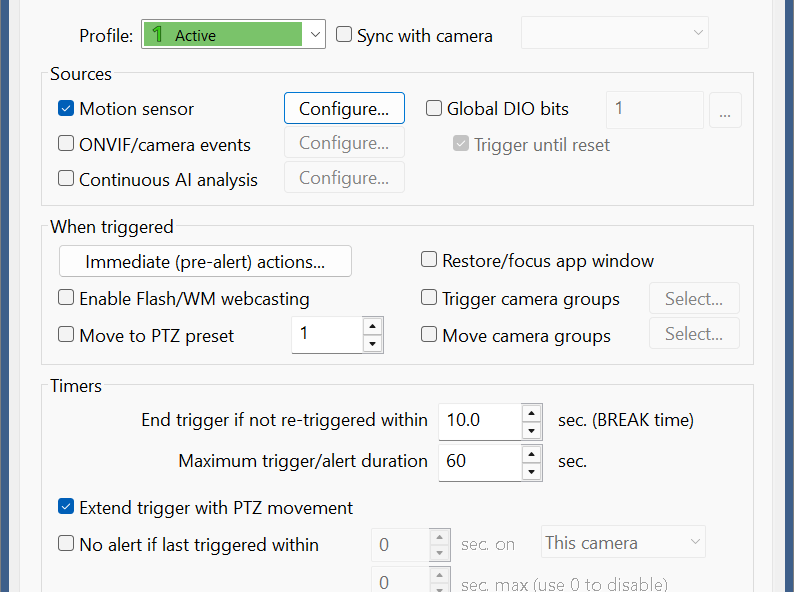Open Immediate (pre-alert) actions

point(205,261)
